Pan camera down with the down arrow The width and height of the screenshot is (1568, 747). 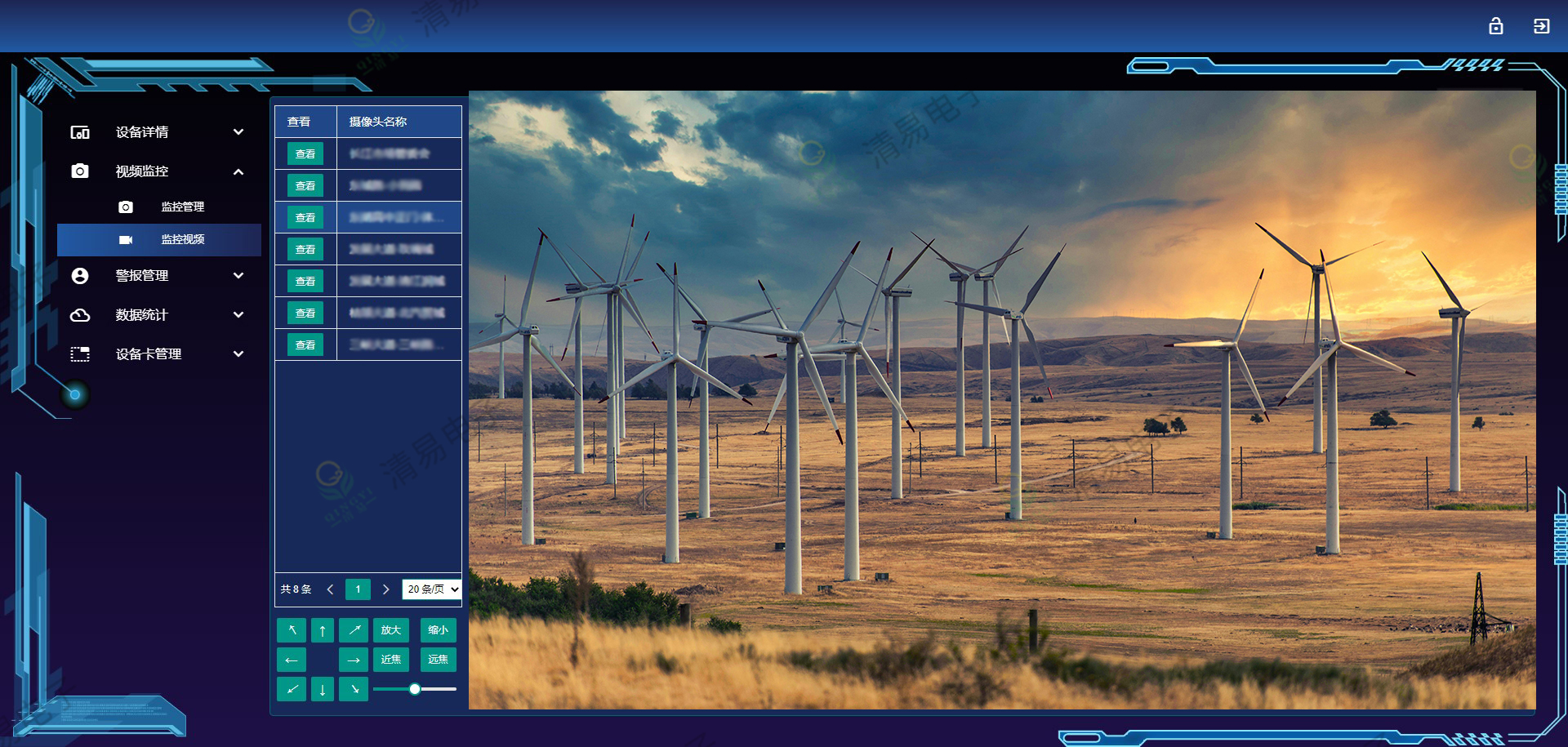(x=323, y=690)
